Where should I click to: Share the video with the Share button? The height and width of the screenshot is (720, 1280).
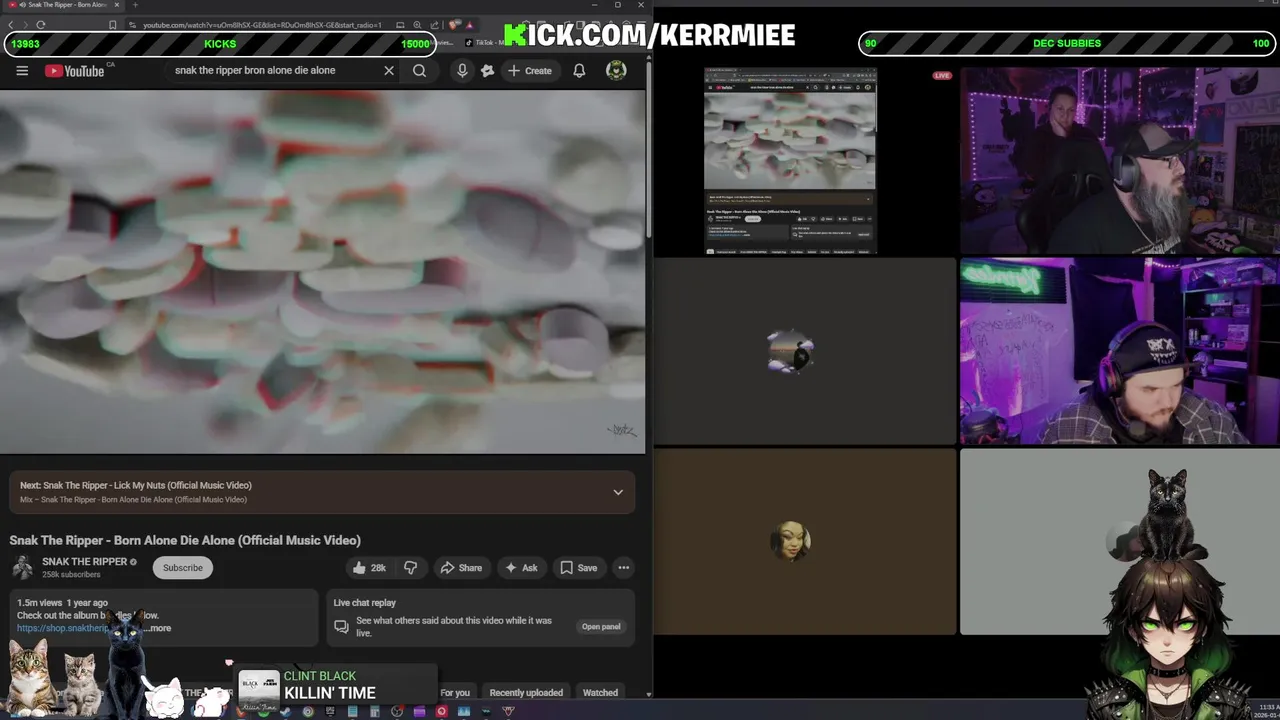[x=461, y=568]
